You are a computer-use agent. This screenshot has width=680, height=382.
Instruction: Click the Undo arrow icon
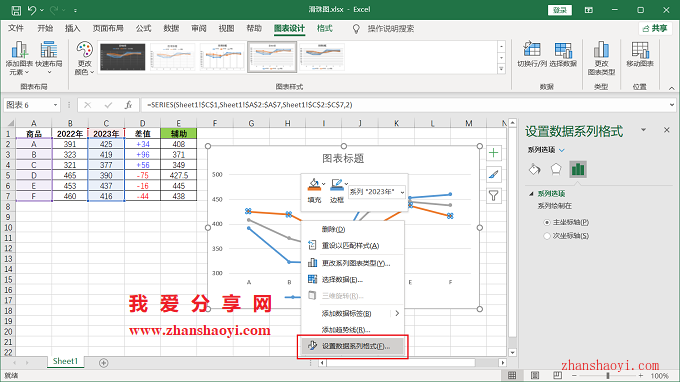click(32, 10)
